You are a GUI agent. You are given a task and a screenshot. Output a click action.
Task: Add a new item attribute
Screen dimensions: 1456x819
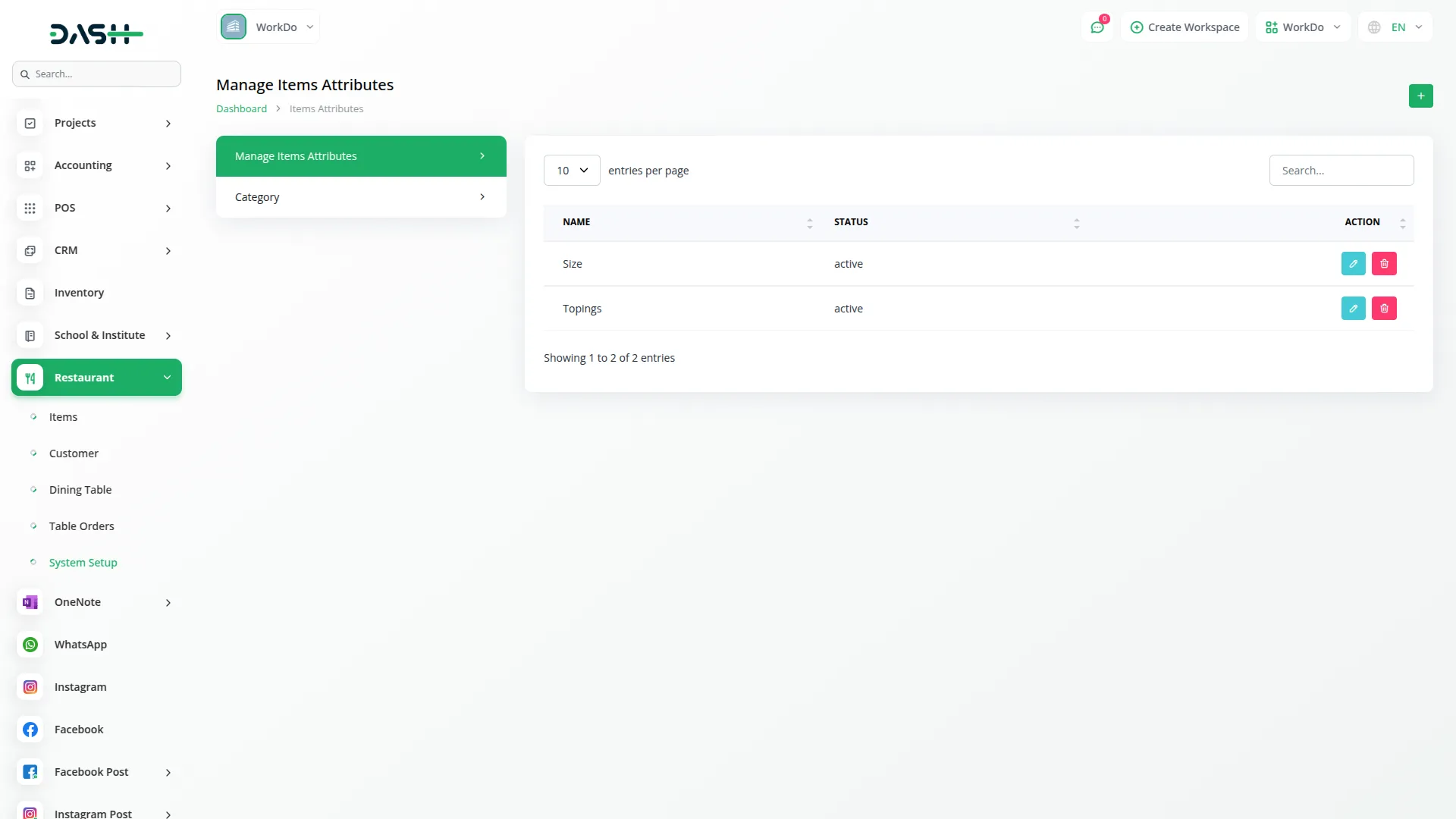point(1420,96)
